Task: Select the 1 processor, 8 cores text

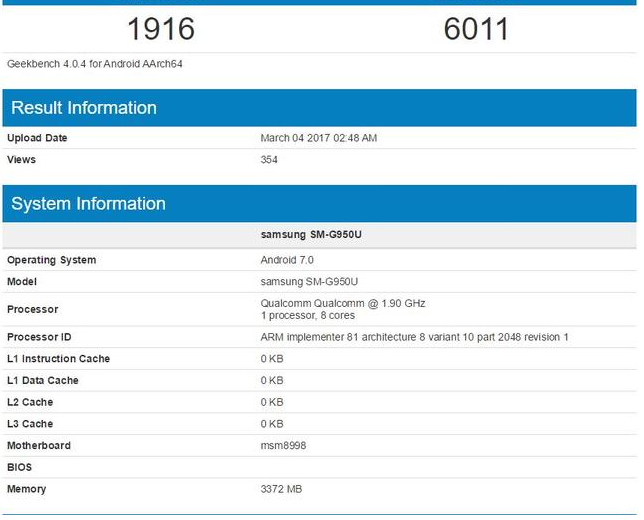Action: (x=308, y=315)
